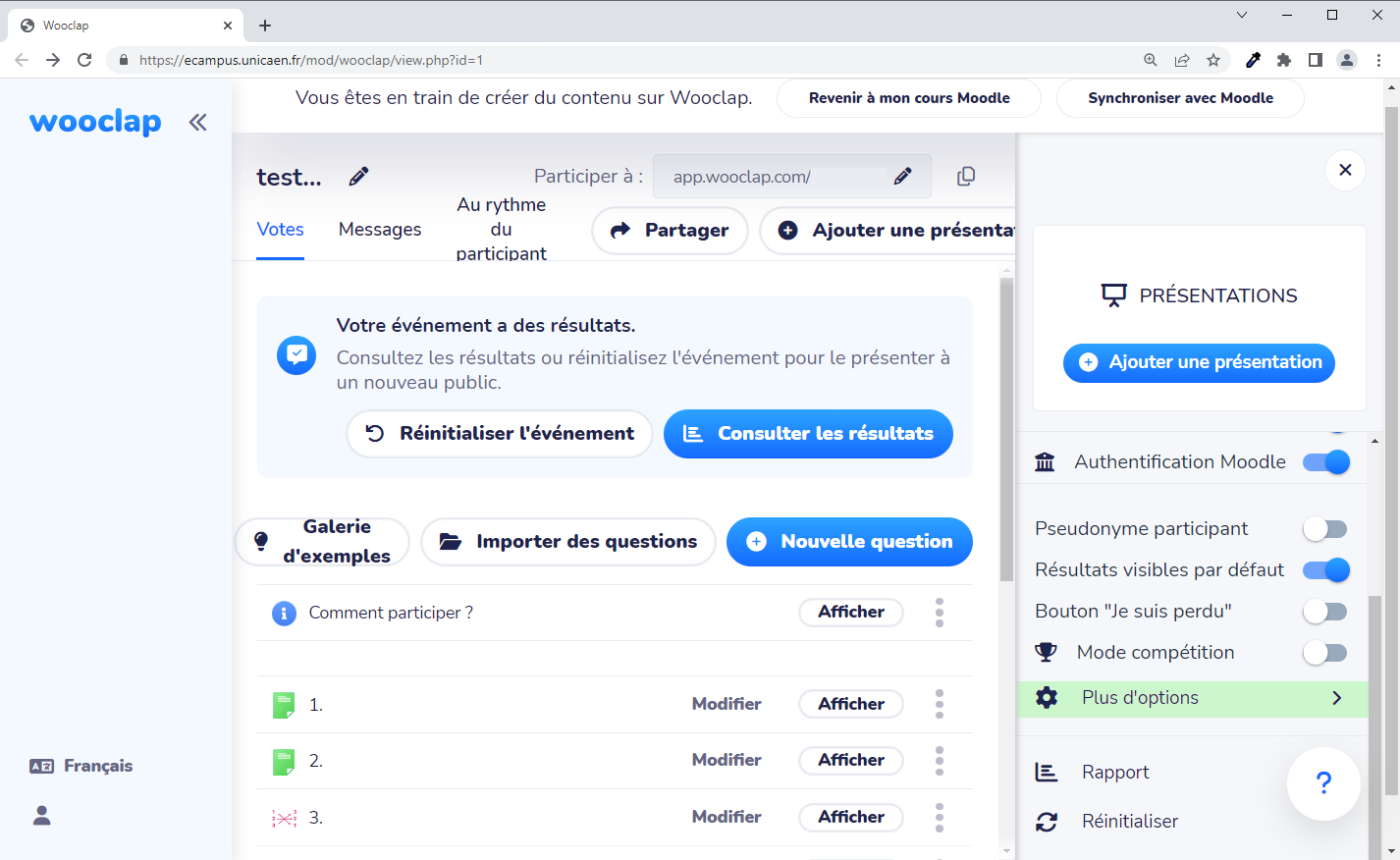This screenshot has width=1400, height=860.
Task: Collapse the Wooclap sidebar with double chevron
Action: (x=197, y=123)
